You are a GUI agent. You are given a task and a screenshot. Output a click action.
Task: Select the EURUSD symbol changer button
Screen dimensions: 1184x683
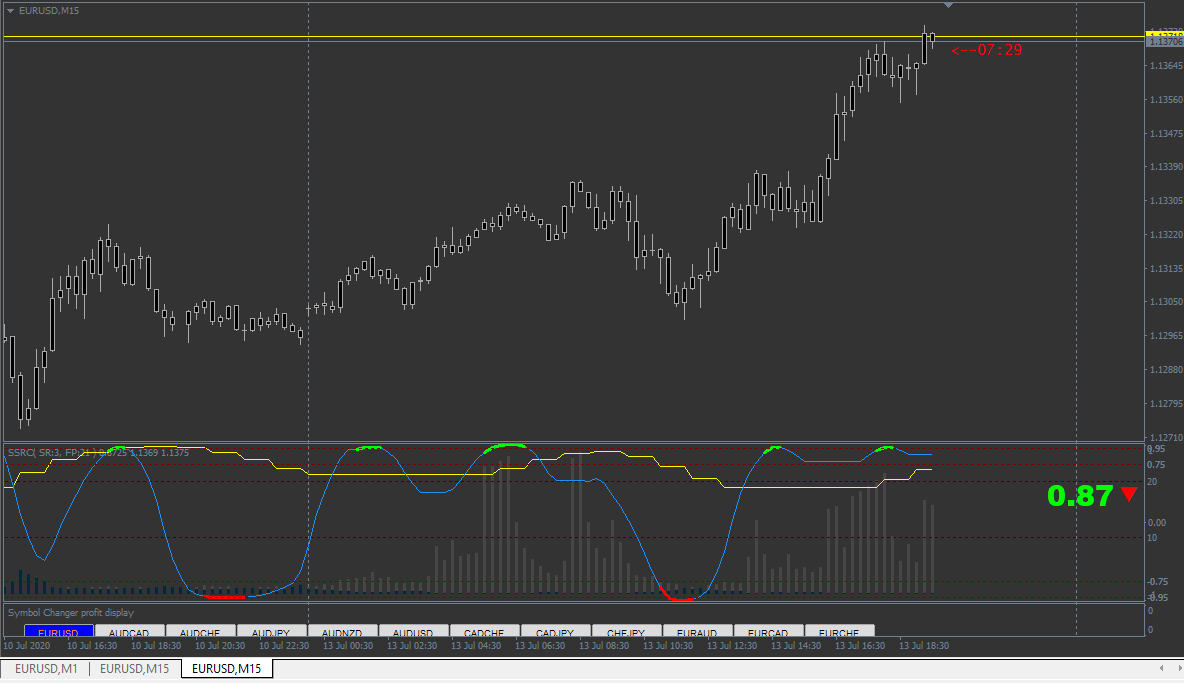[x=58, y=632]
